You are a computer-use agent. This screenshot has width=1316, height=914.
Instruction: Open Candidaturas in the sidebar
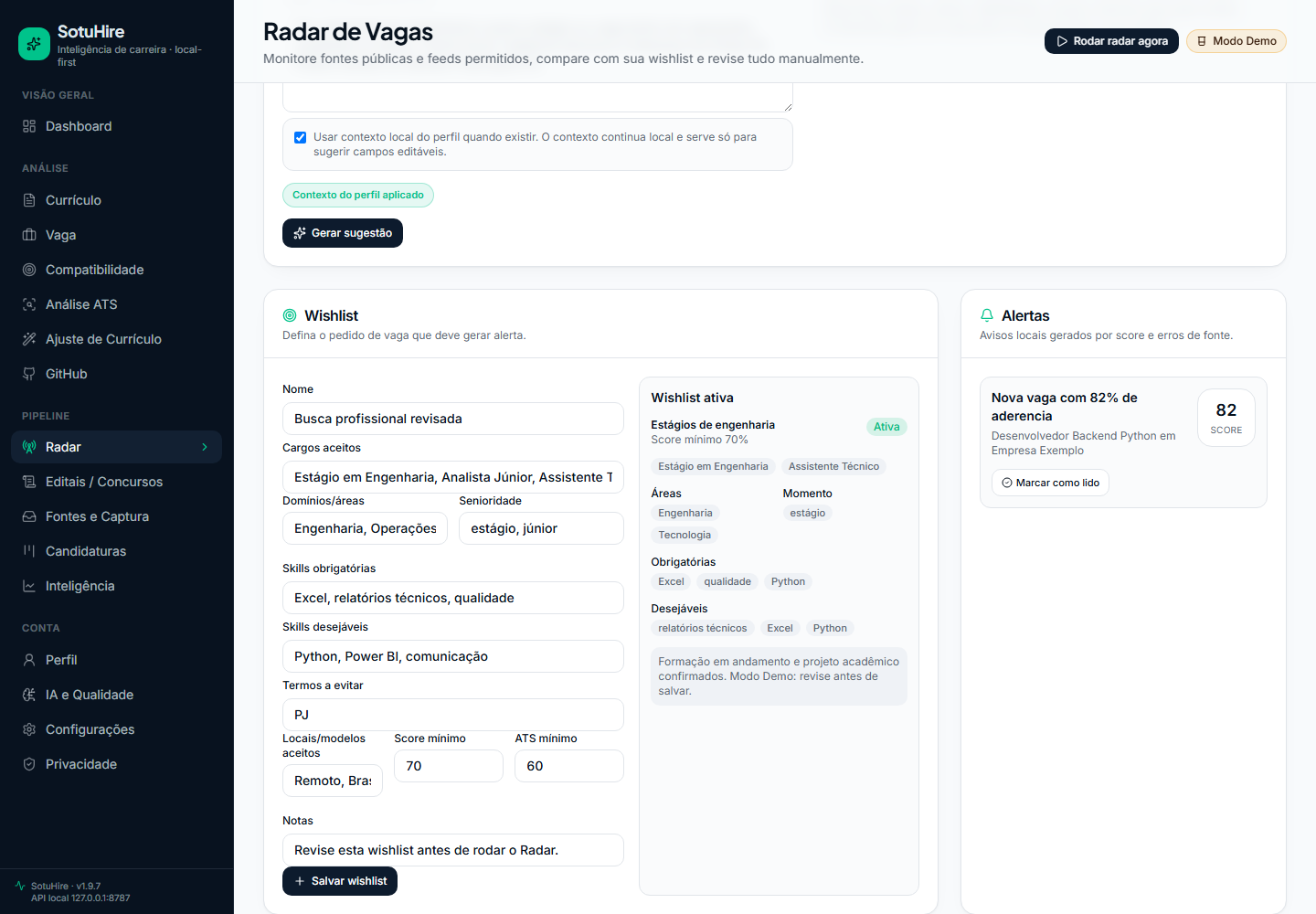click(116, 551)
